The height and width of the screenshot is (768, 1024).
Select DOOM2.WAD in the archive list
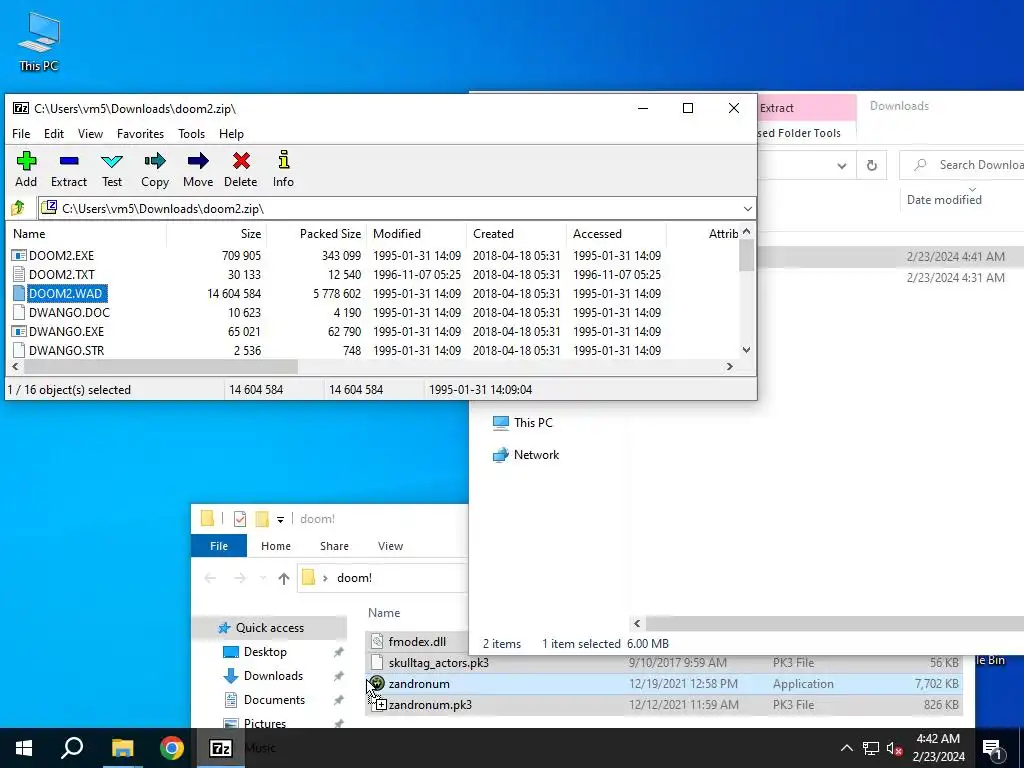click(x=66, y=293)
